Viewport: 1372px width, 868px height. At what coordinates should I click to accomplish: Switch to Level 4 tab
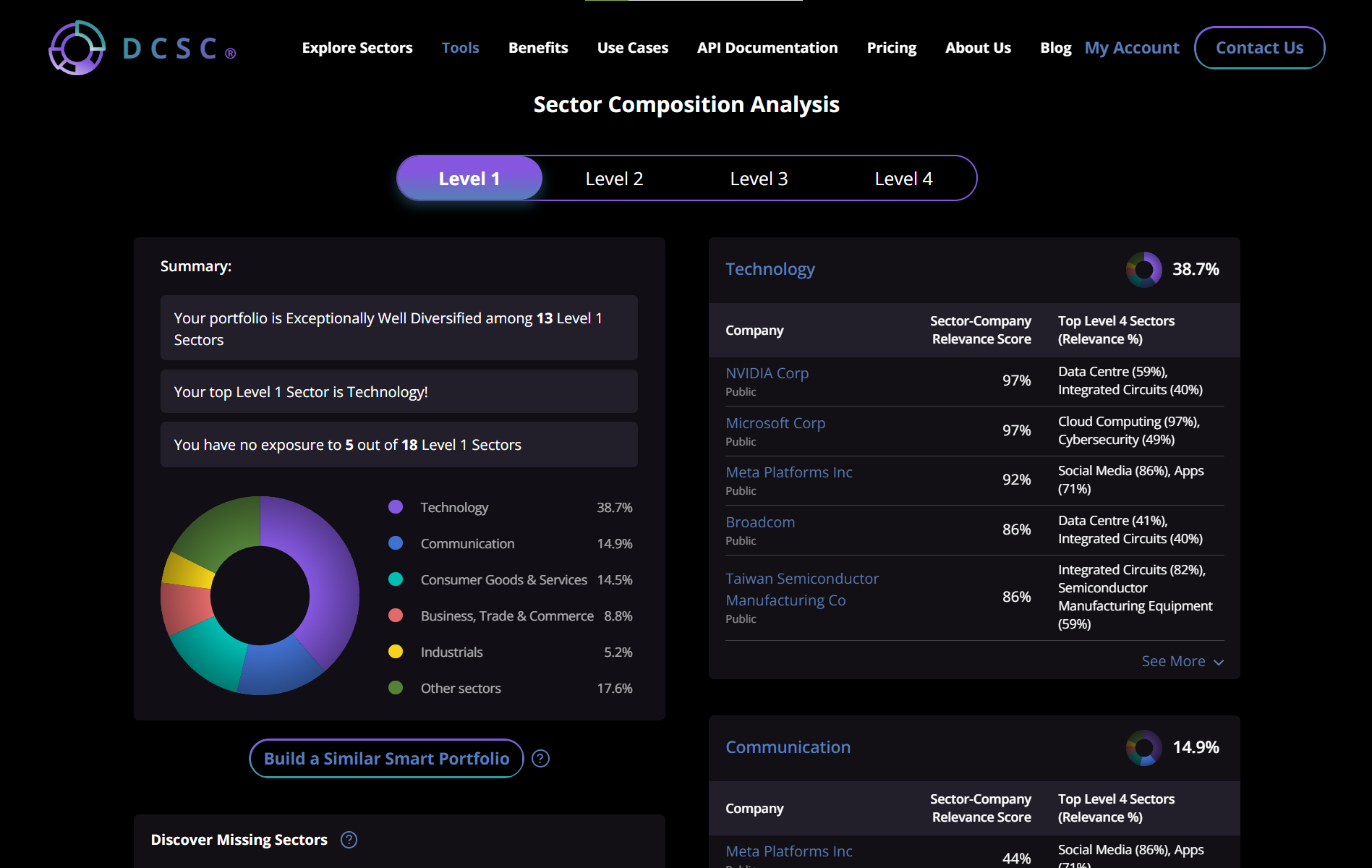(903, 179)
